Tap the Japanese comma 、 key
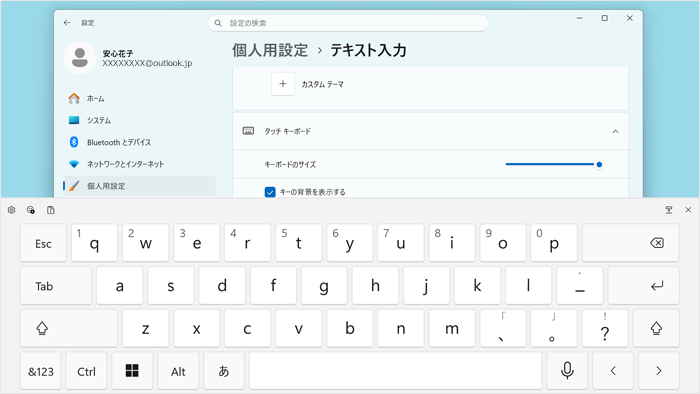This screenshot has height=394, width=700. 503,328
